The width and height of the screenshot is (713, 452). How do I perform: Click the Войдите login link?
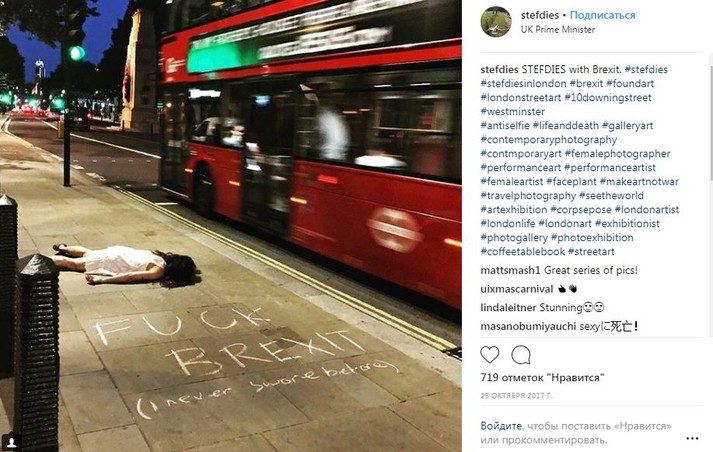[501, 426]
